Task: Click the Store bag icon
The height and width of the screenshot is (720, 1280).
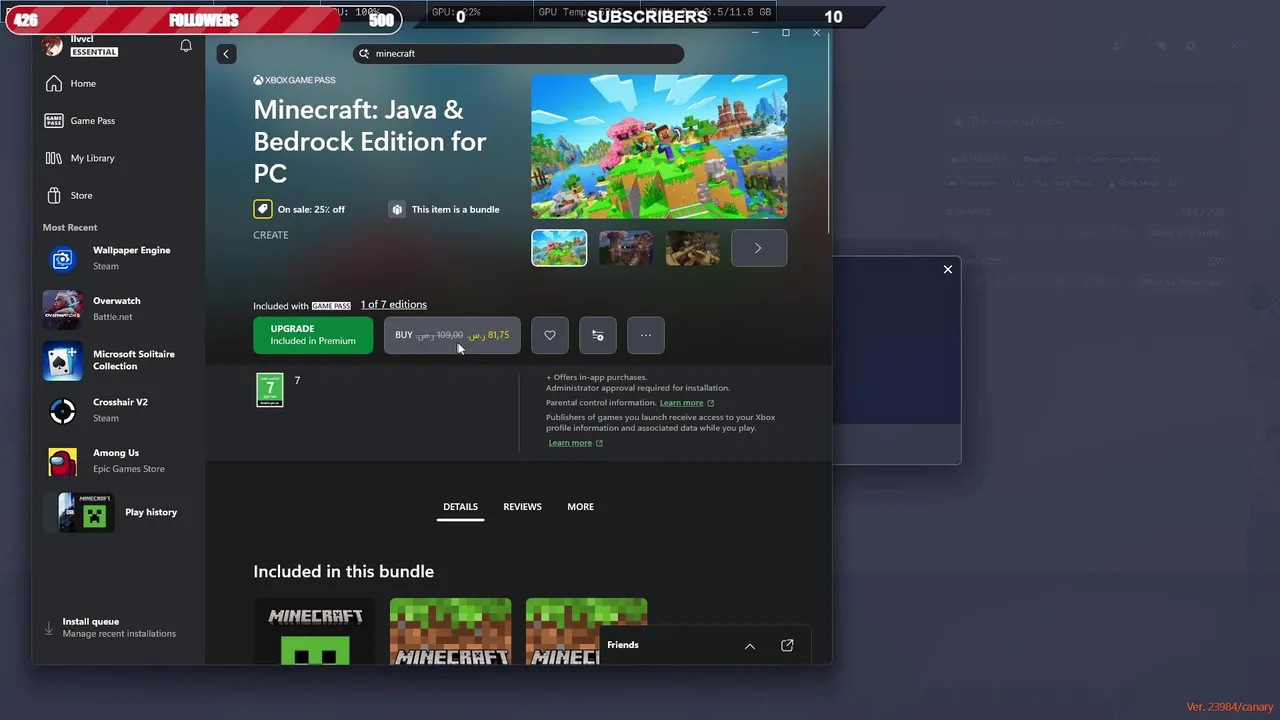Action: click(54, 195)
